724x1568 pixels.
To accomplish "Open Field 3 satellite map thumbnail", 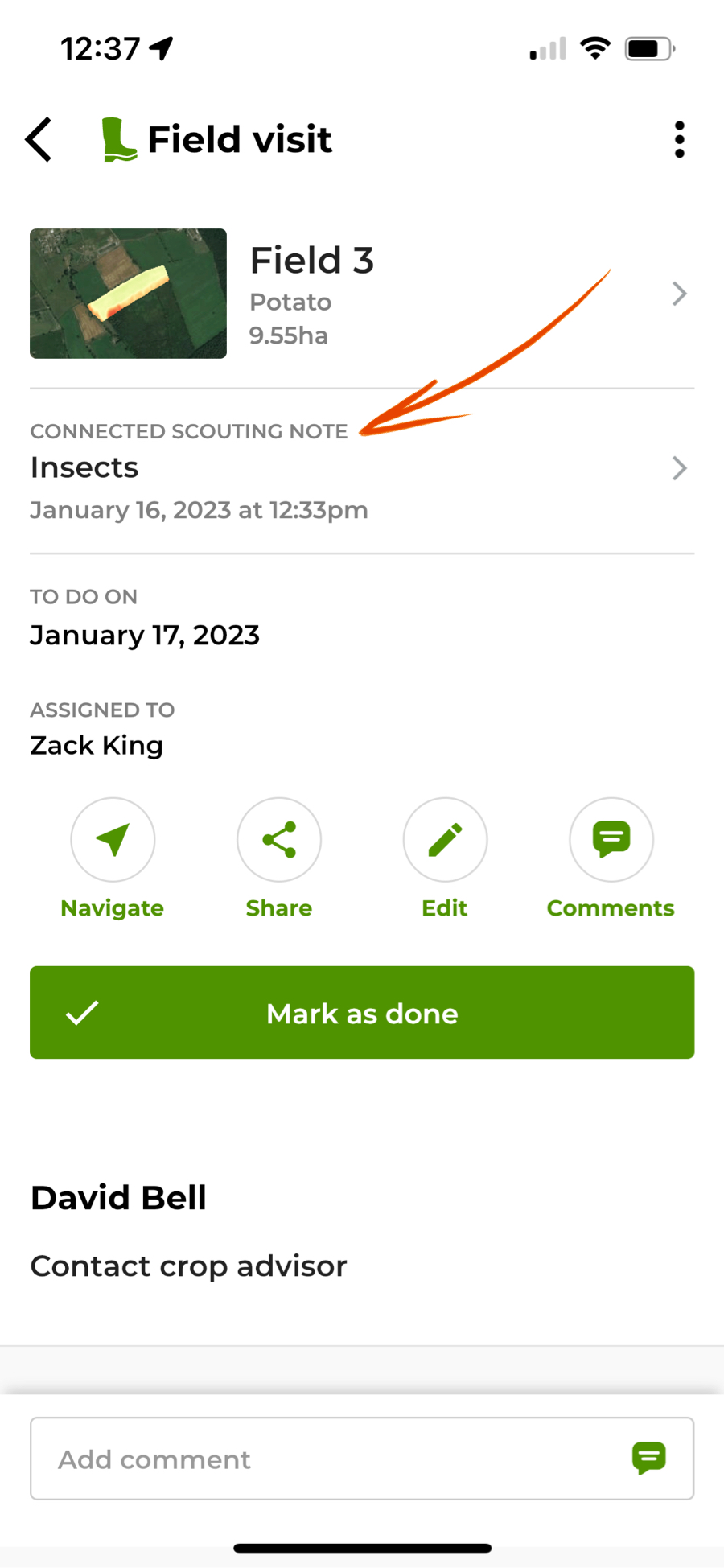I will 128,294.
